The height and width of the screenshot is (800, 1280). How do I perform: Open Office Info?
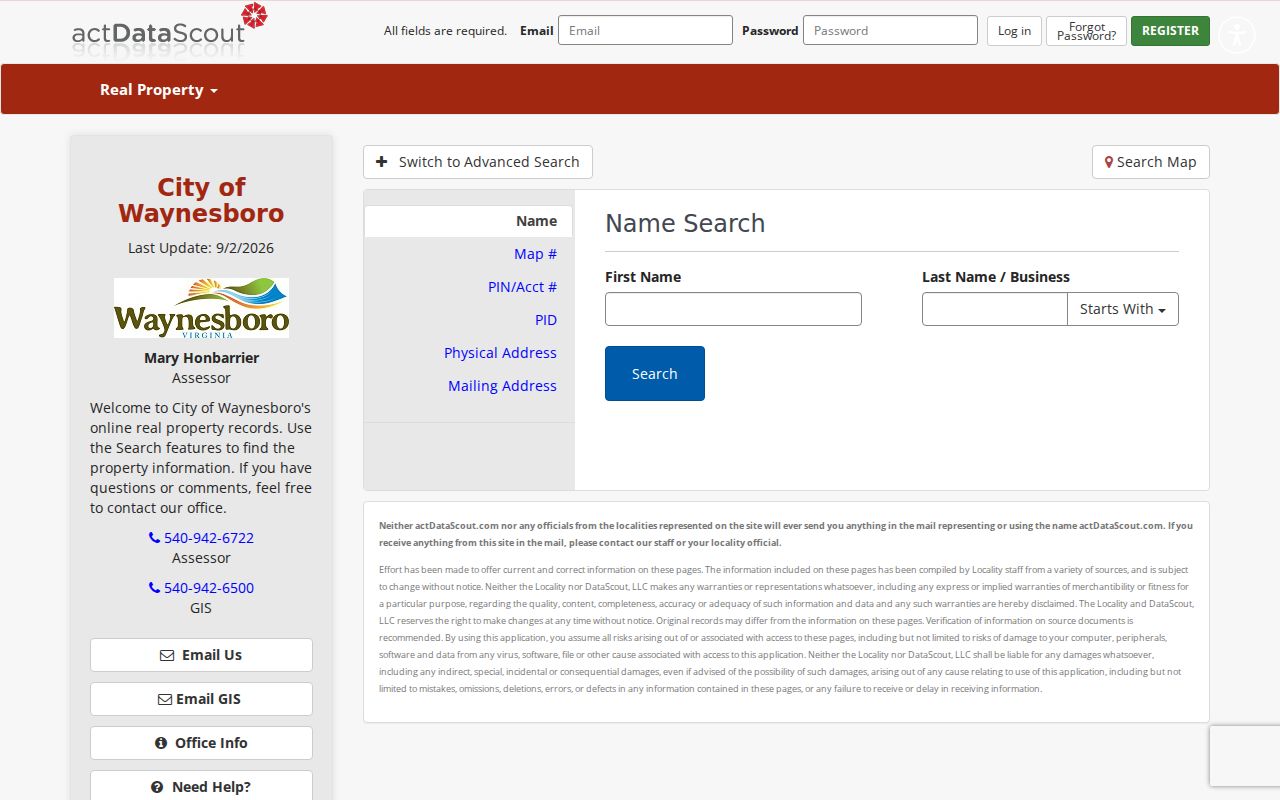tap(201, 743)
